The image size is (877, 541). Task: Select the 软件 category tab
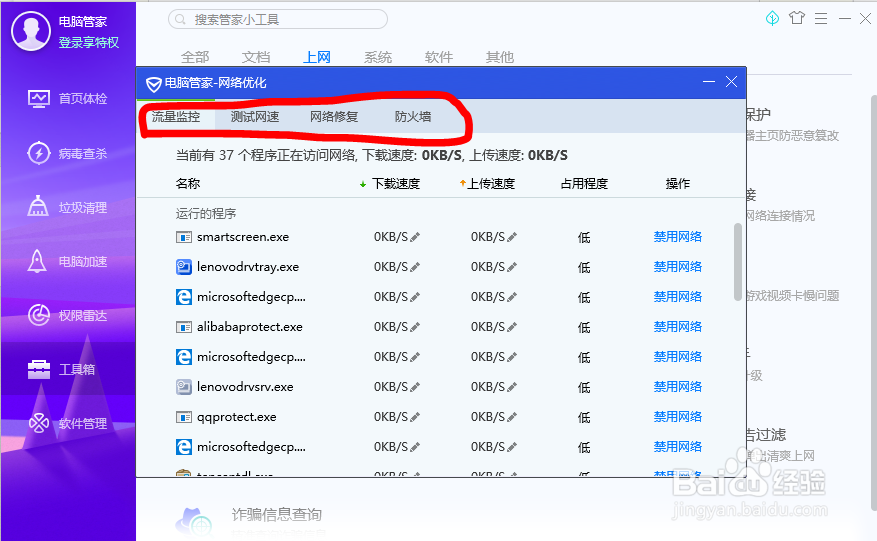point(438,57)
